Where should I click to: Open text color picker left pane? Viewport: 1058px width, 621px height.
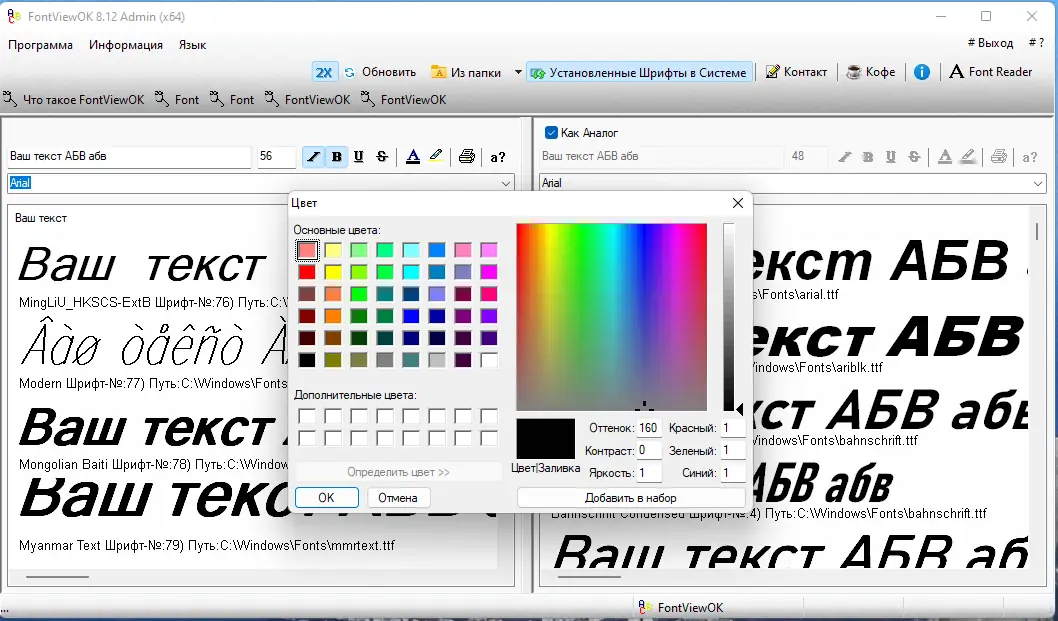point(413,157)
